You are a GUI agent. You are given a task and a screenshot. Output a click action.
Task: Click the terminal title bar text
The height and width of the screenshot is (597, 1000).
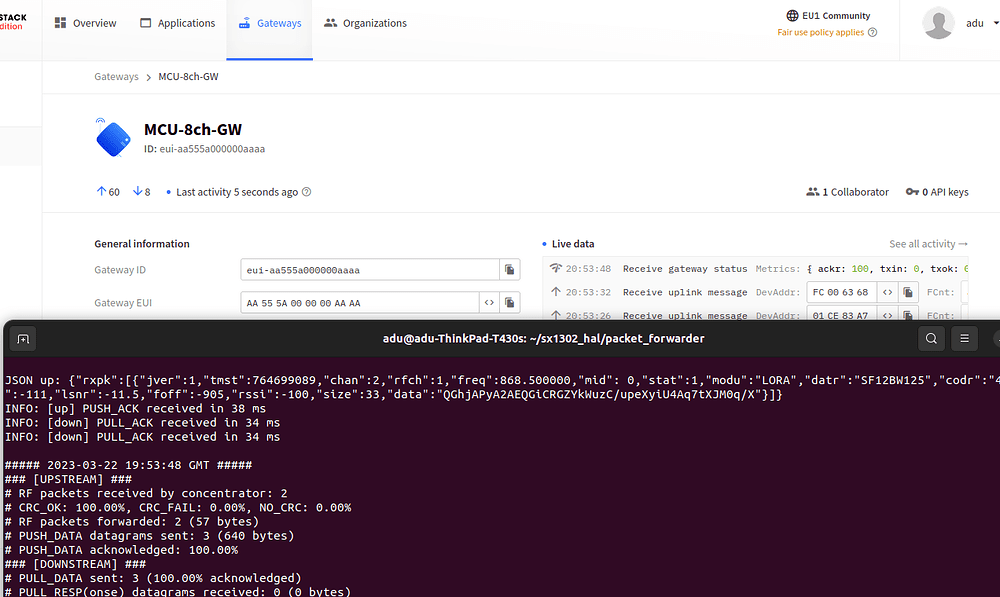(543, 339)
